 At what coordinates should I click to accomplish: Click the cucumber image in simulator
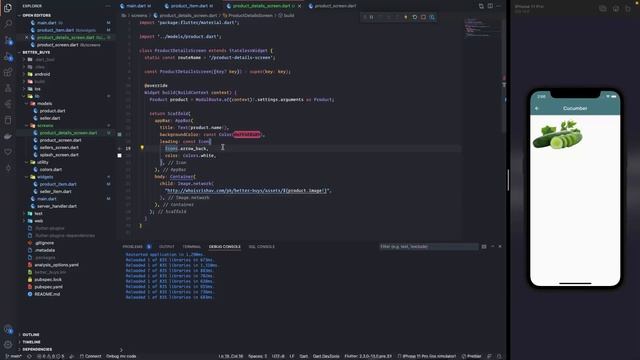(x=558, y=135)
